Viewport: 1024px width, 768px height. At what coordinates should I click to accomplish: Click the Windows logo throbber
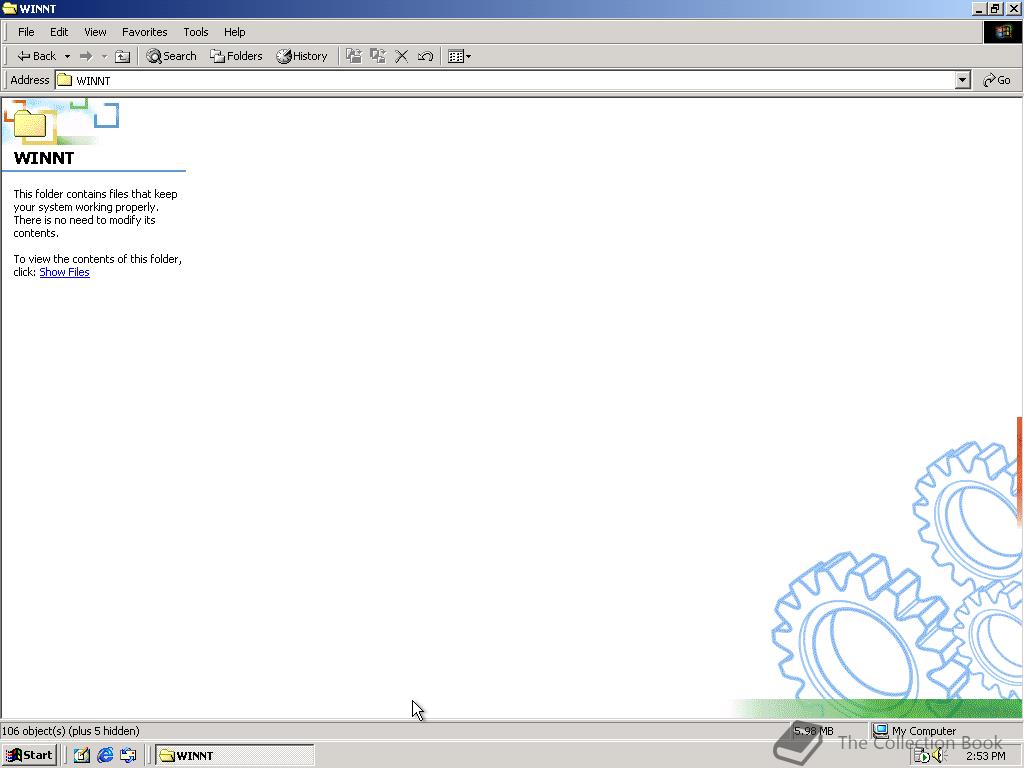(x=1002, y=32)
